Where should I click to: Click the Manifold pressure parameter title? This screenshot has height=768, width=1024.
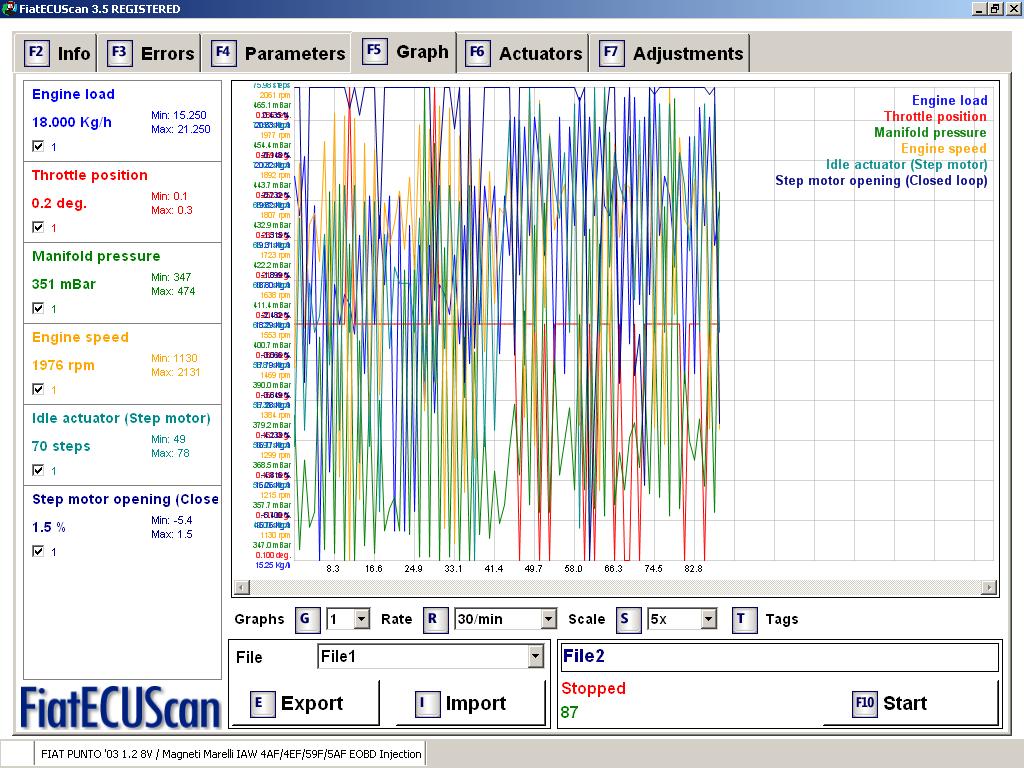(x=96, y=256)
